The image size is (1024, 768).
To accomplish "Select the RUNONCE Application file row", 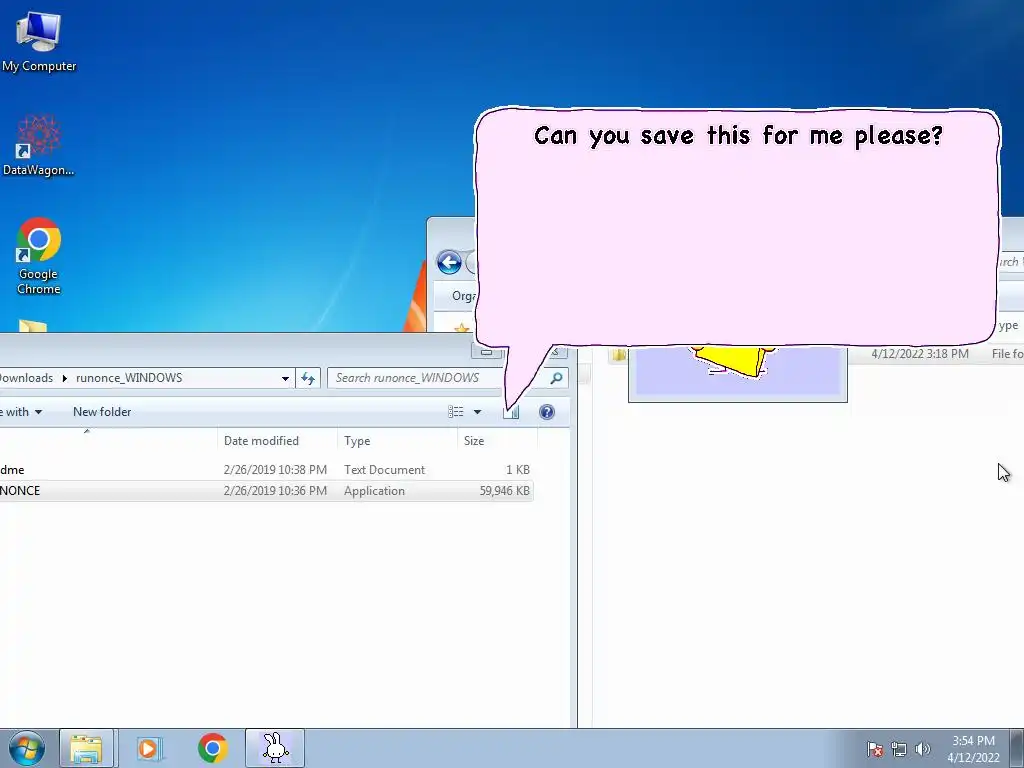I will [266, 490].
